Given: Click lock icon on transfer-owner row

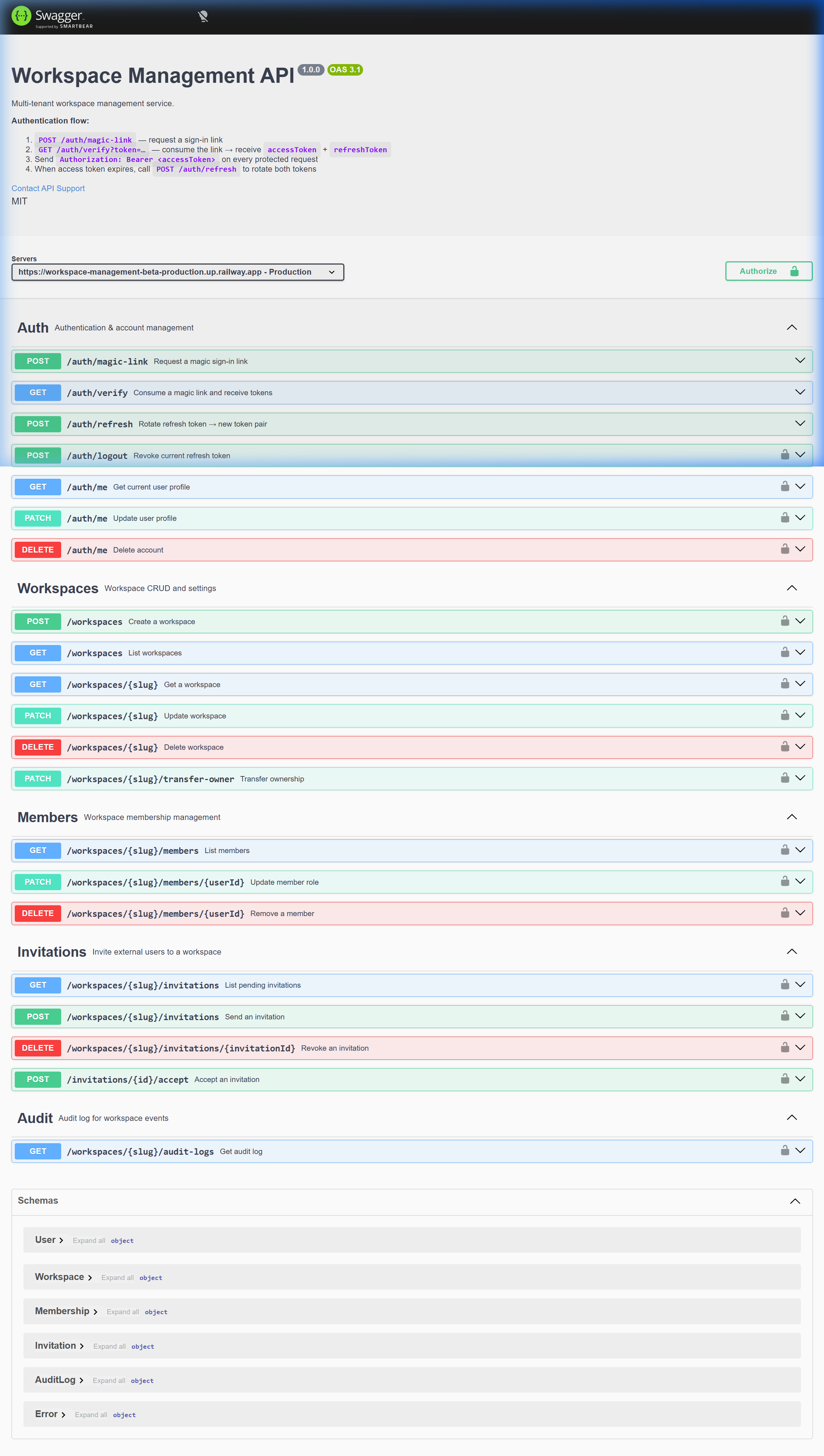Looking at the screenshot, I should tap(785, 778).
